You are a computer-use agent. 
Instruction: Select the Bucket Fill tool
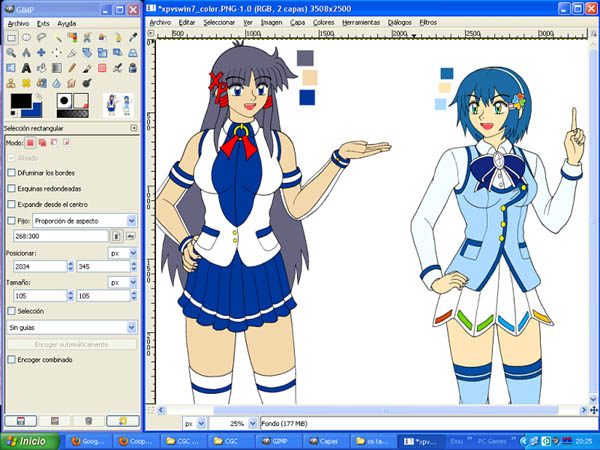click(x=41, y=68)
